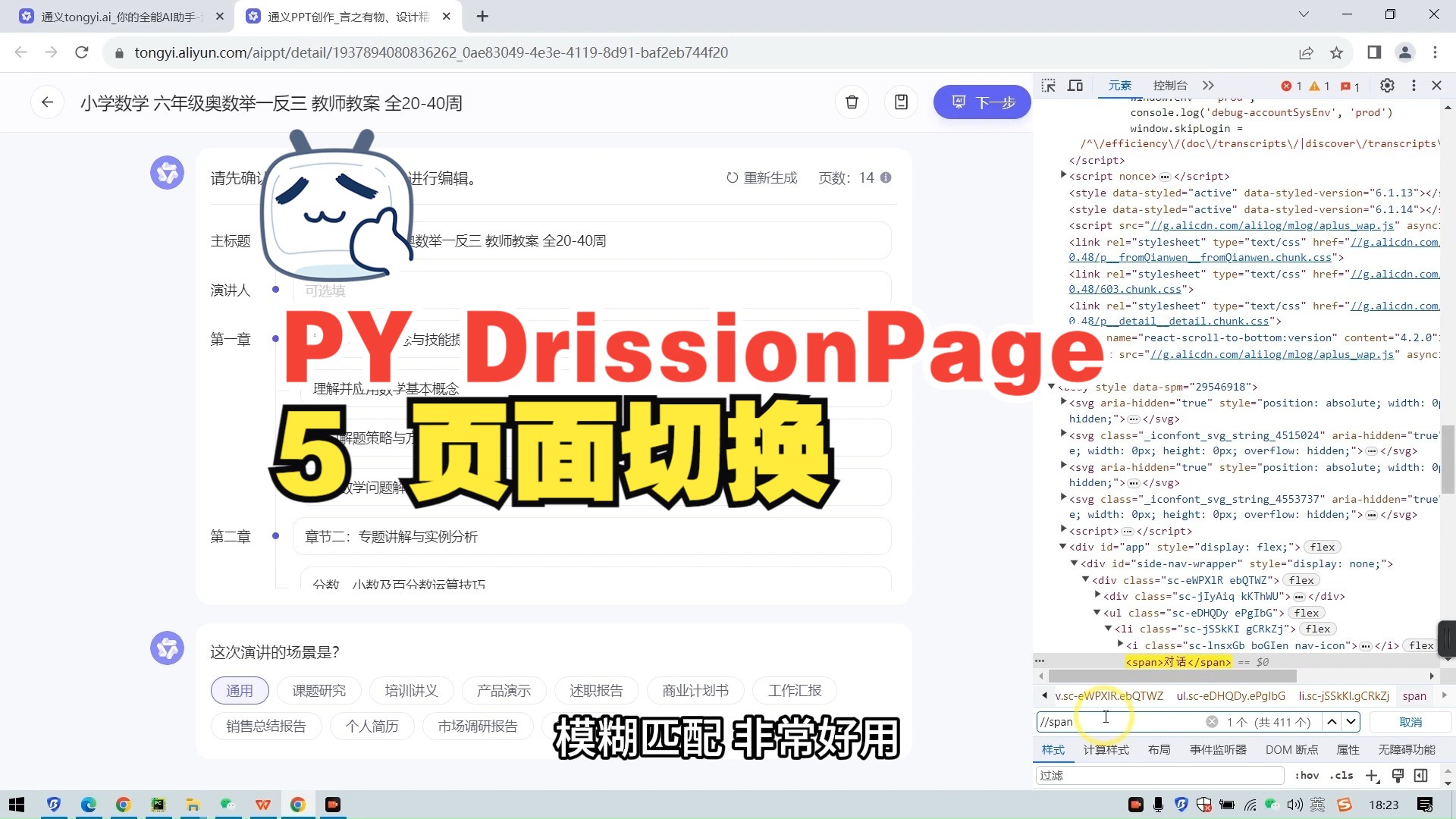The width and height of the screenshot is (1456, 819).
Task: Open DevTools three-dot customize menu
Action: tap(1414, 86)
